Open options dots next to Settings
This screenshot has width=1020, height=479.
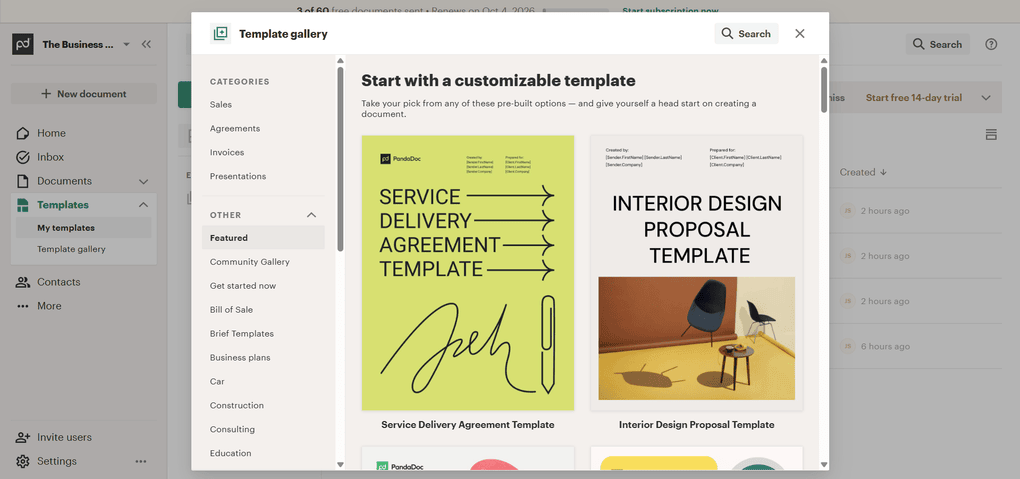141,461
